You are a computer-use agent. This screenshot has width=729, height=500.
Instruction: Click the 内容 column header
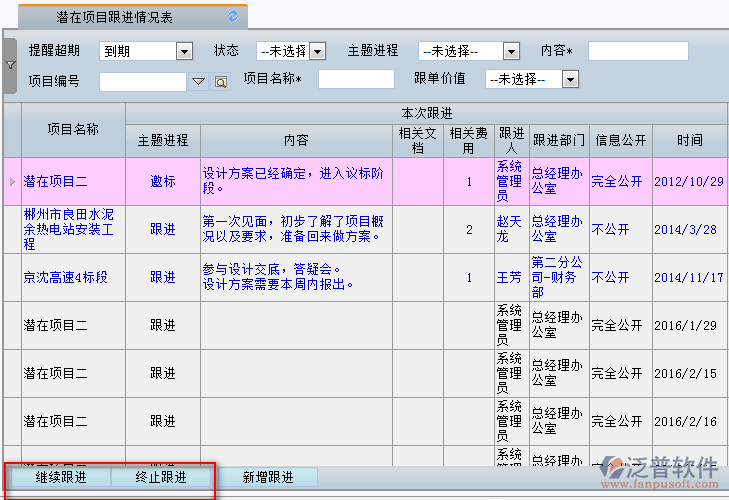click(x=296, y=140)
